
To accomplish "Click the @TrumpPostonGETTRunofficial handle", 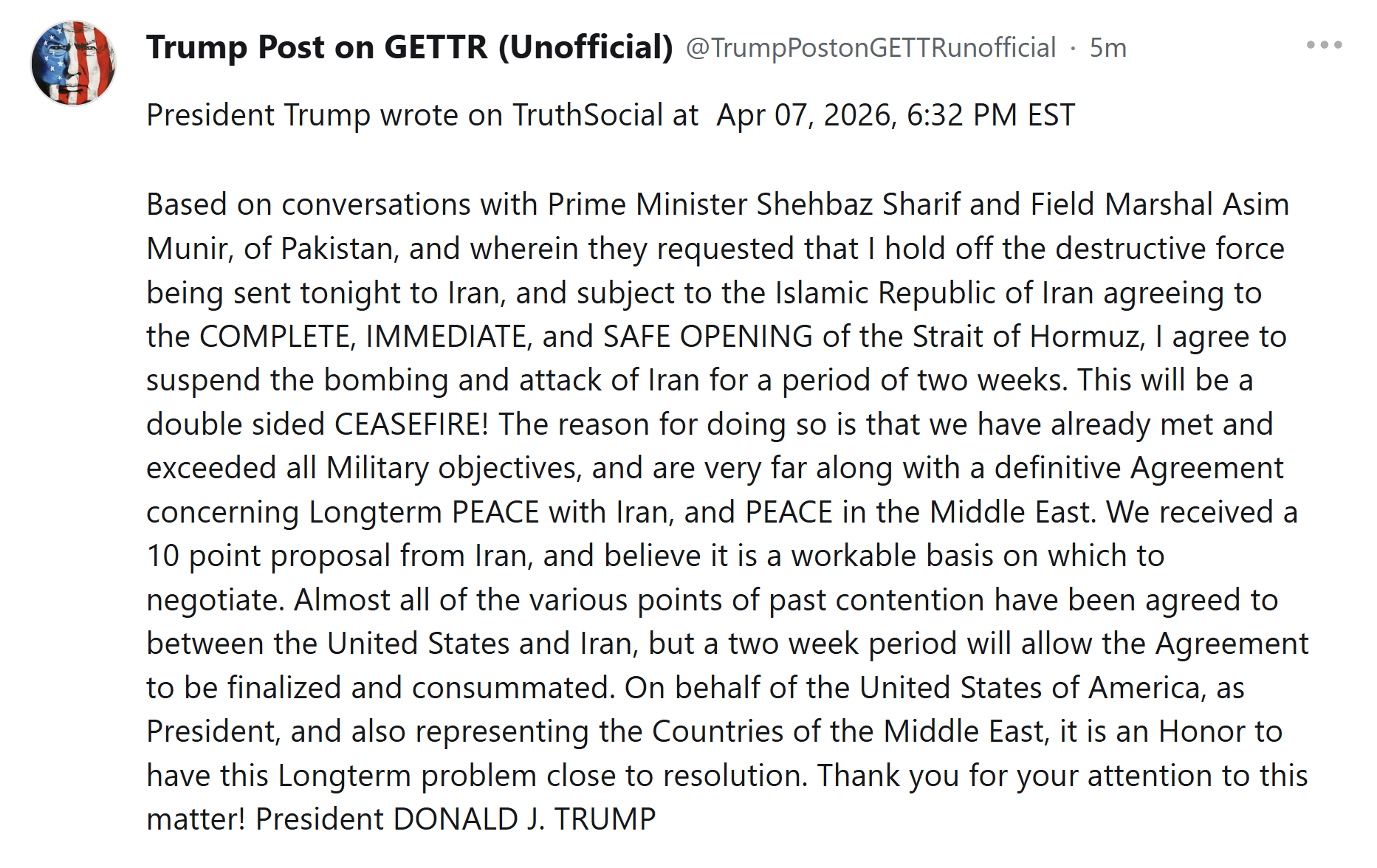I will (x=871, y=48).
